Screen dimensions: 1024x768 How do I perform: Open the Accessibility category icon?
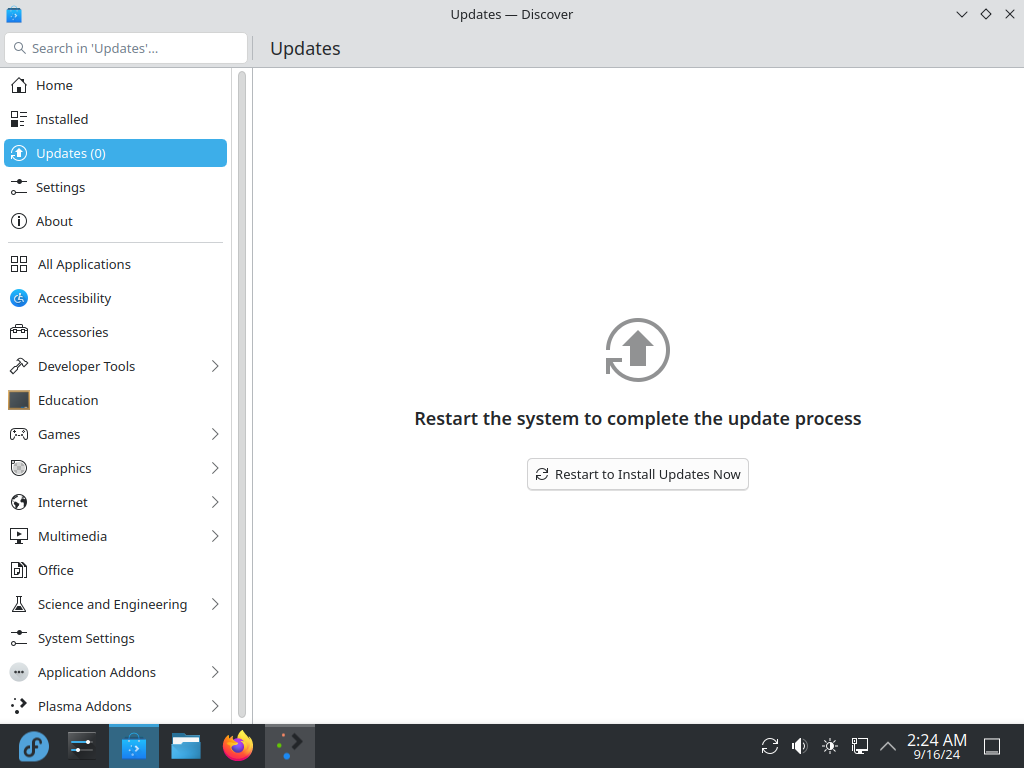(19, 298)
